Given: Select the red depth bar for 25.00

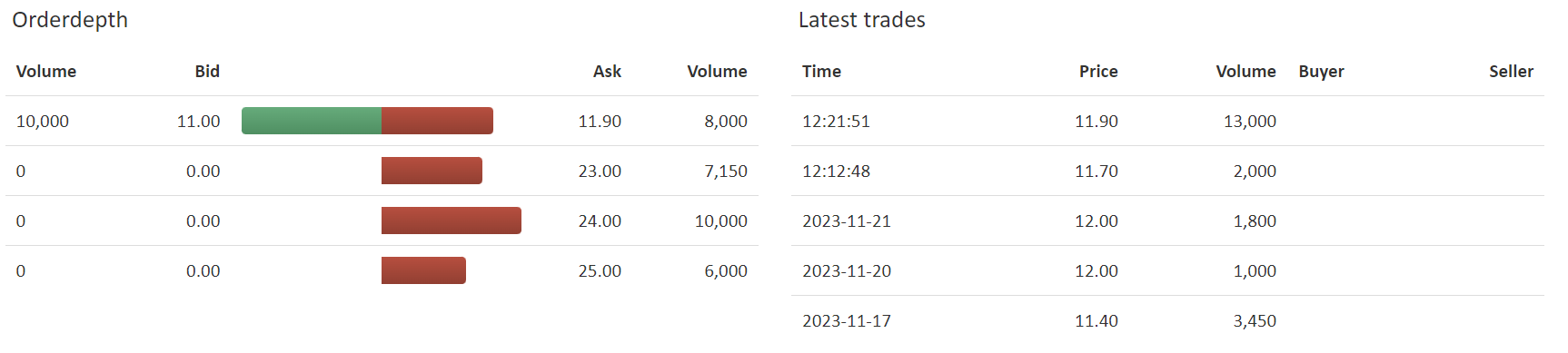Looking at the screenshot, I should click(x=423, y=270).
